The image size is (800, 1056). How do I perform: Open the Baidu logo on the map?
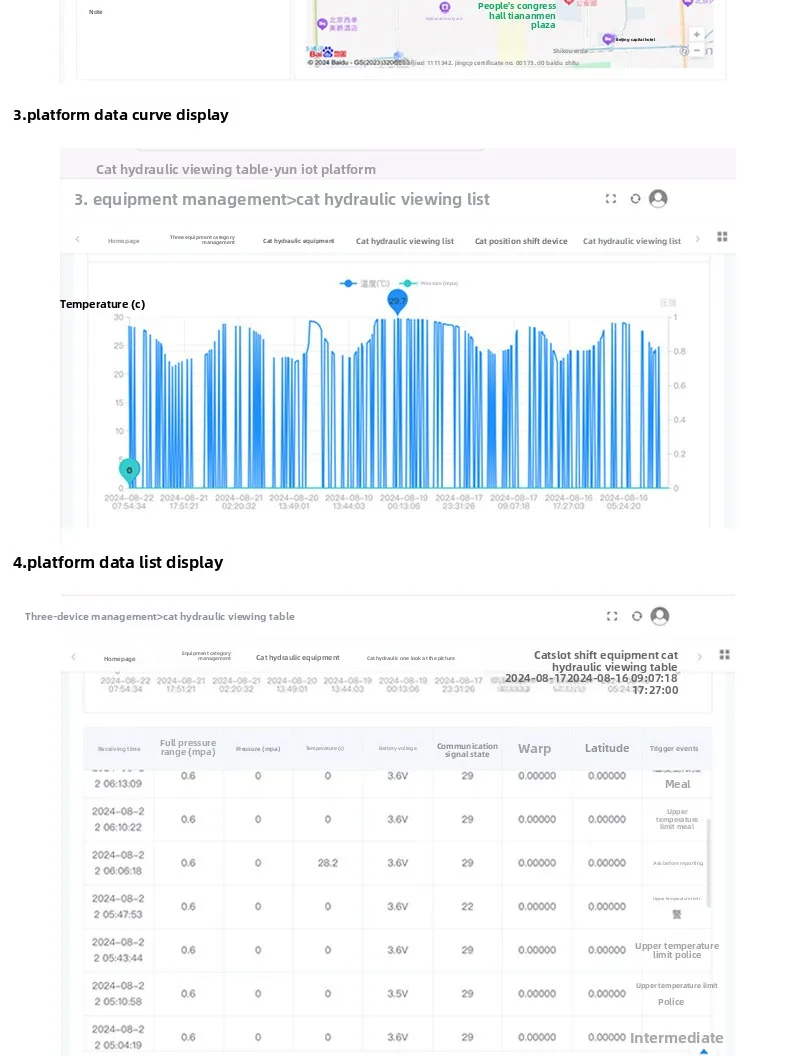click(327, 53)
